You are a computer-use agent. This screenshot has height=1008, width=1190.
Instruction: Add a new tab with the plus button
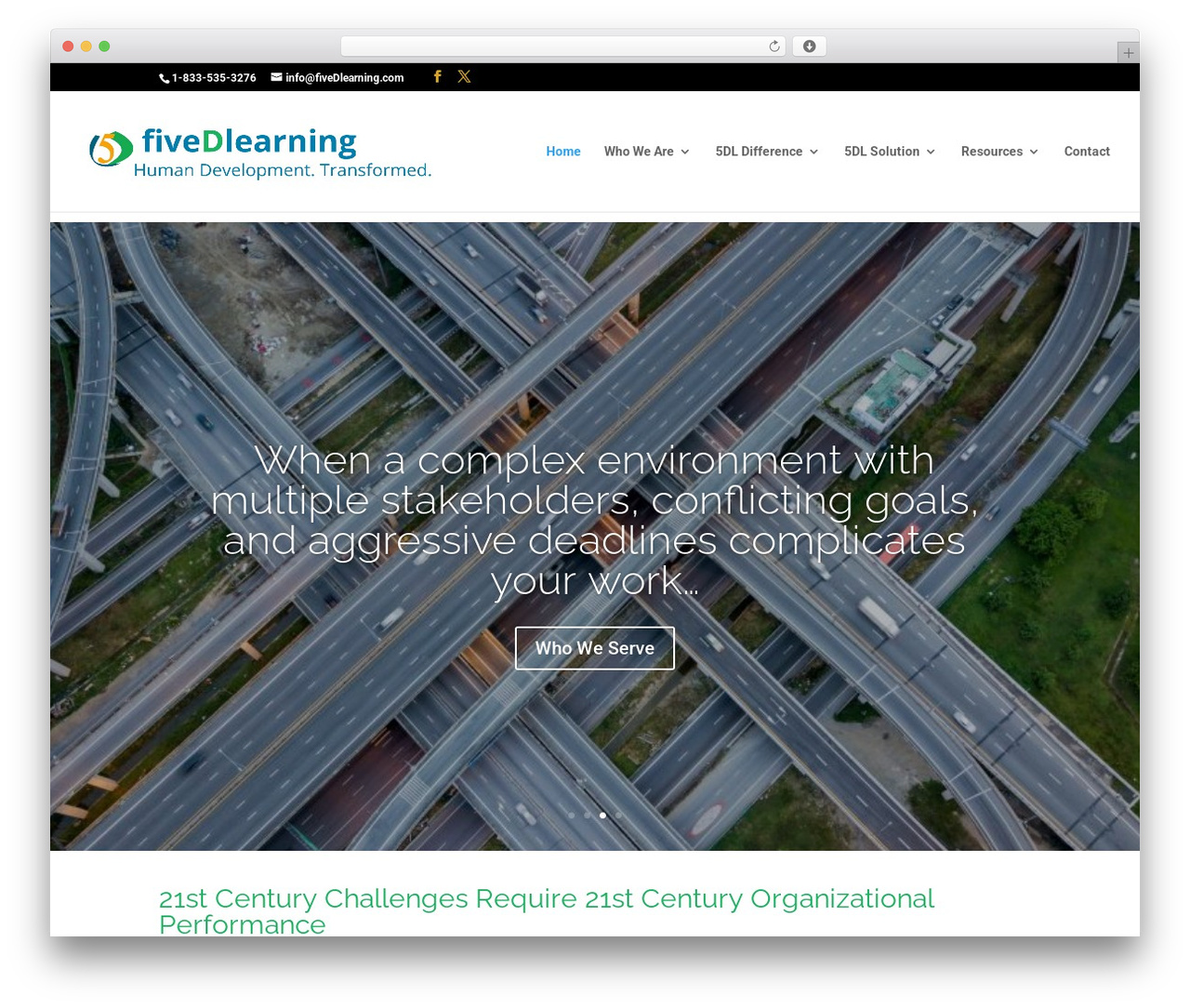(1128, 53)
